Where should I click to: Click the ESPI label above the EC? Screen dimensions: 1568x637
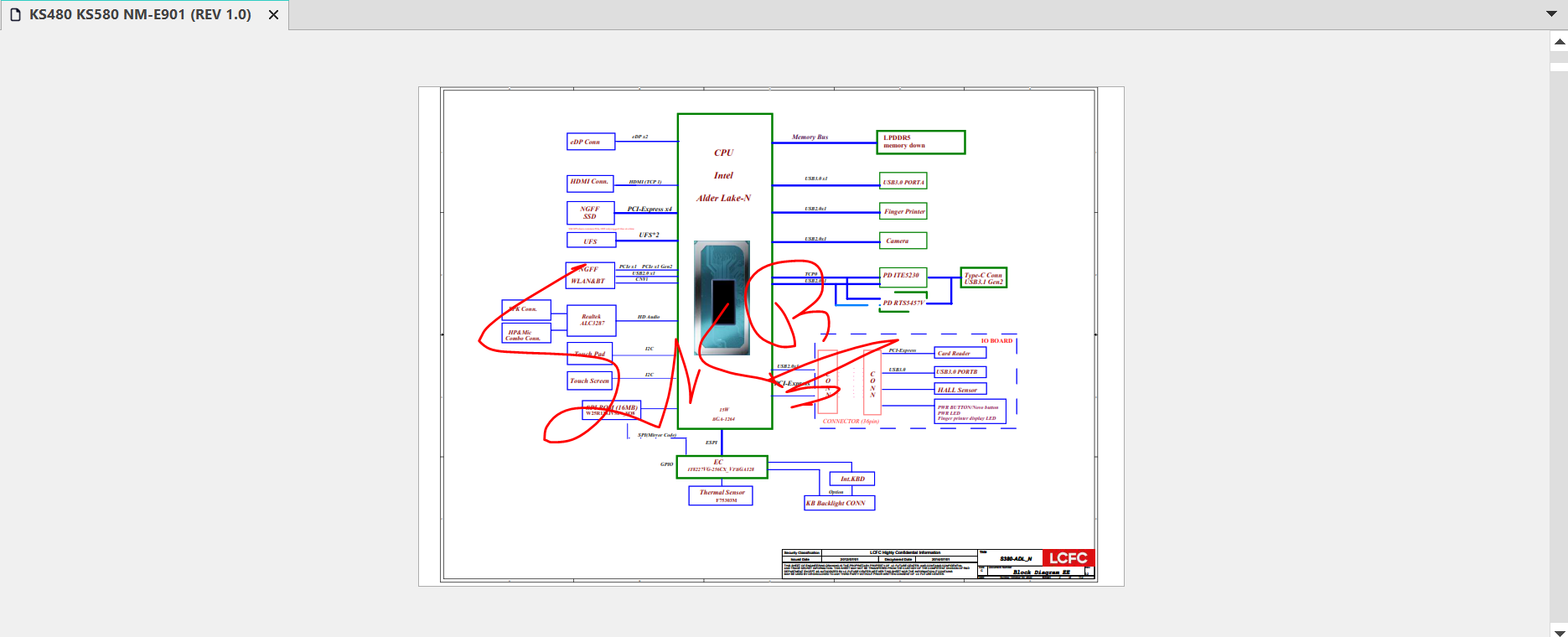click(x=711, y=443)
